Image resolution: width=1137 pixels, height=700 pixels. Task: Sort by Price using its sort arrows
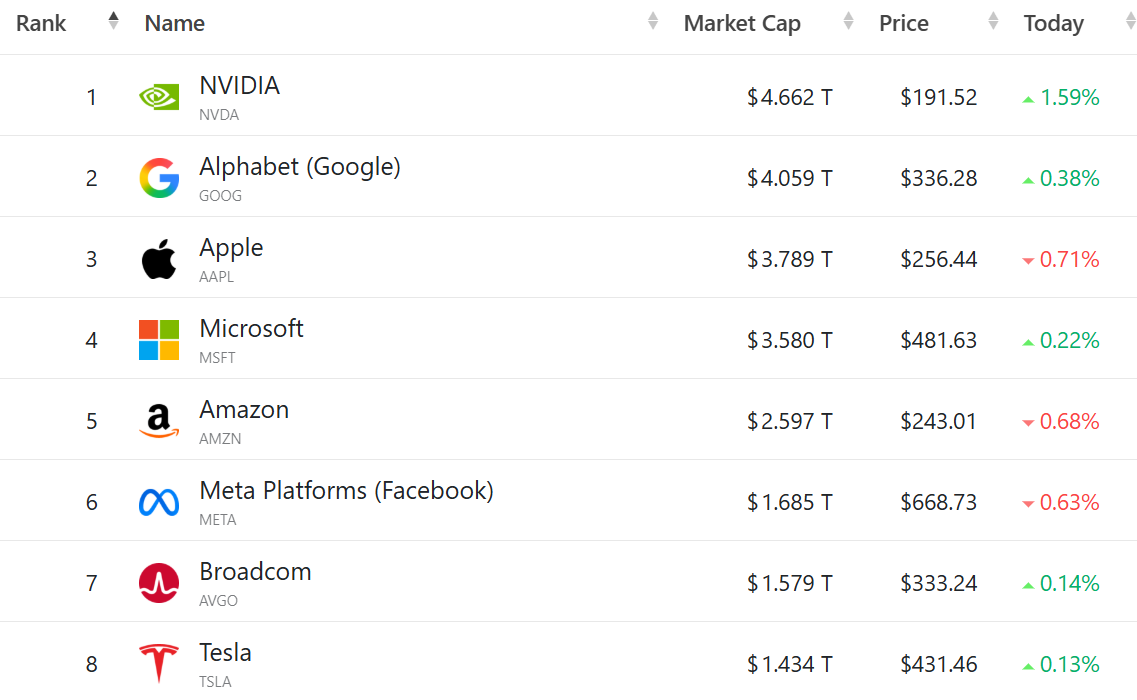coord(993,21)
